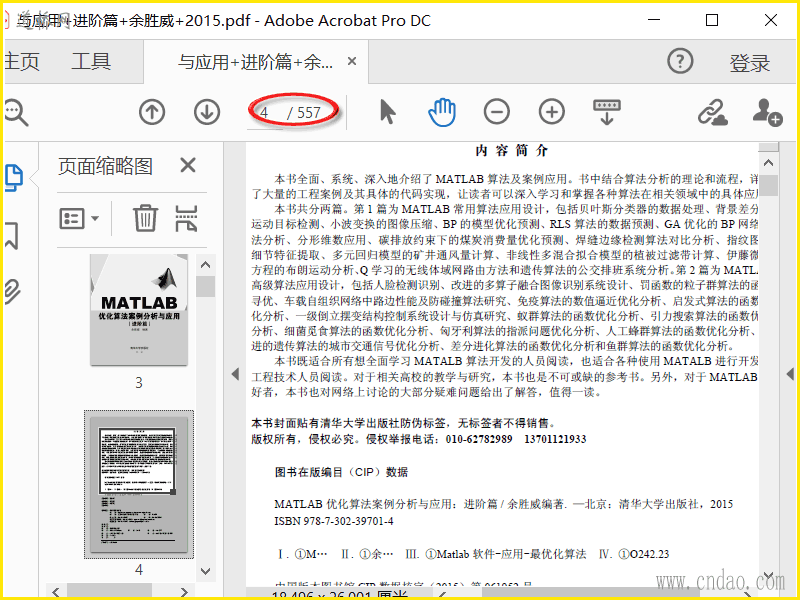Choose the arrow Selection tool
This screenshot has height=600, width=800.
coord(388,112)
